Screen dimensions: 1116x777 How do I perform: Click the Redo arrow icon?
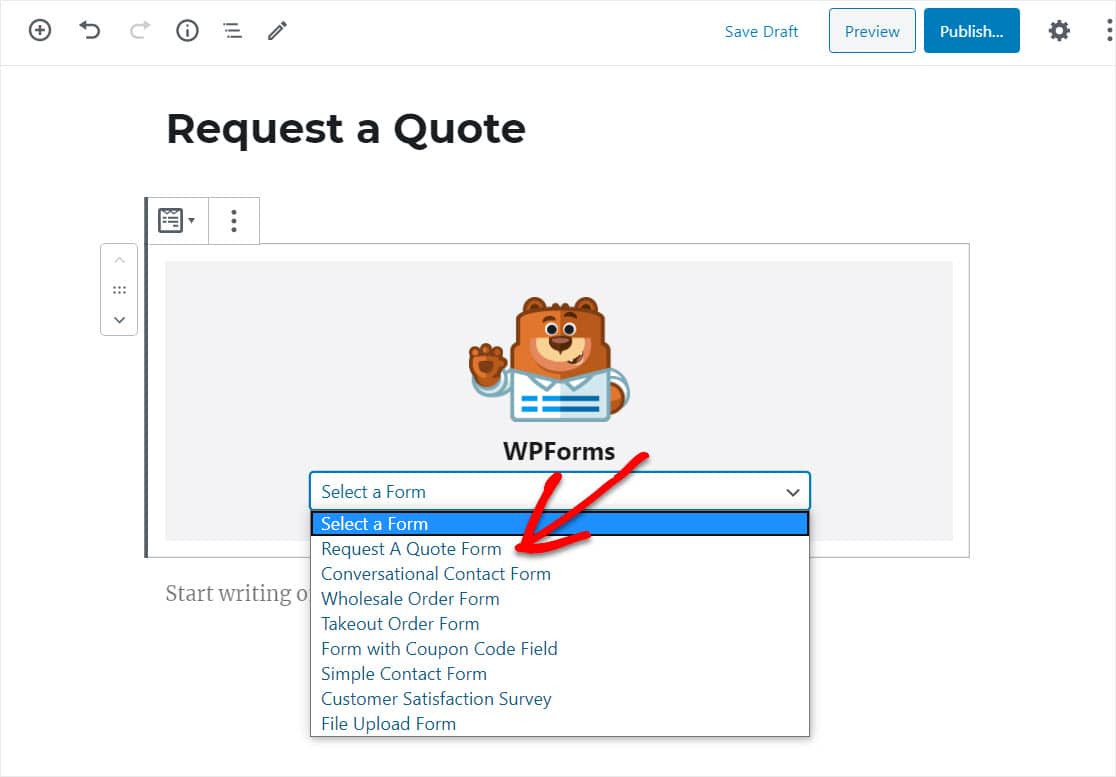pos(140,31)
